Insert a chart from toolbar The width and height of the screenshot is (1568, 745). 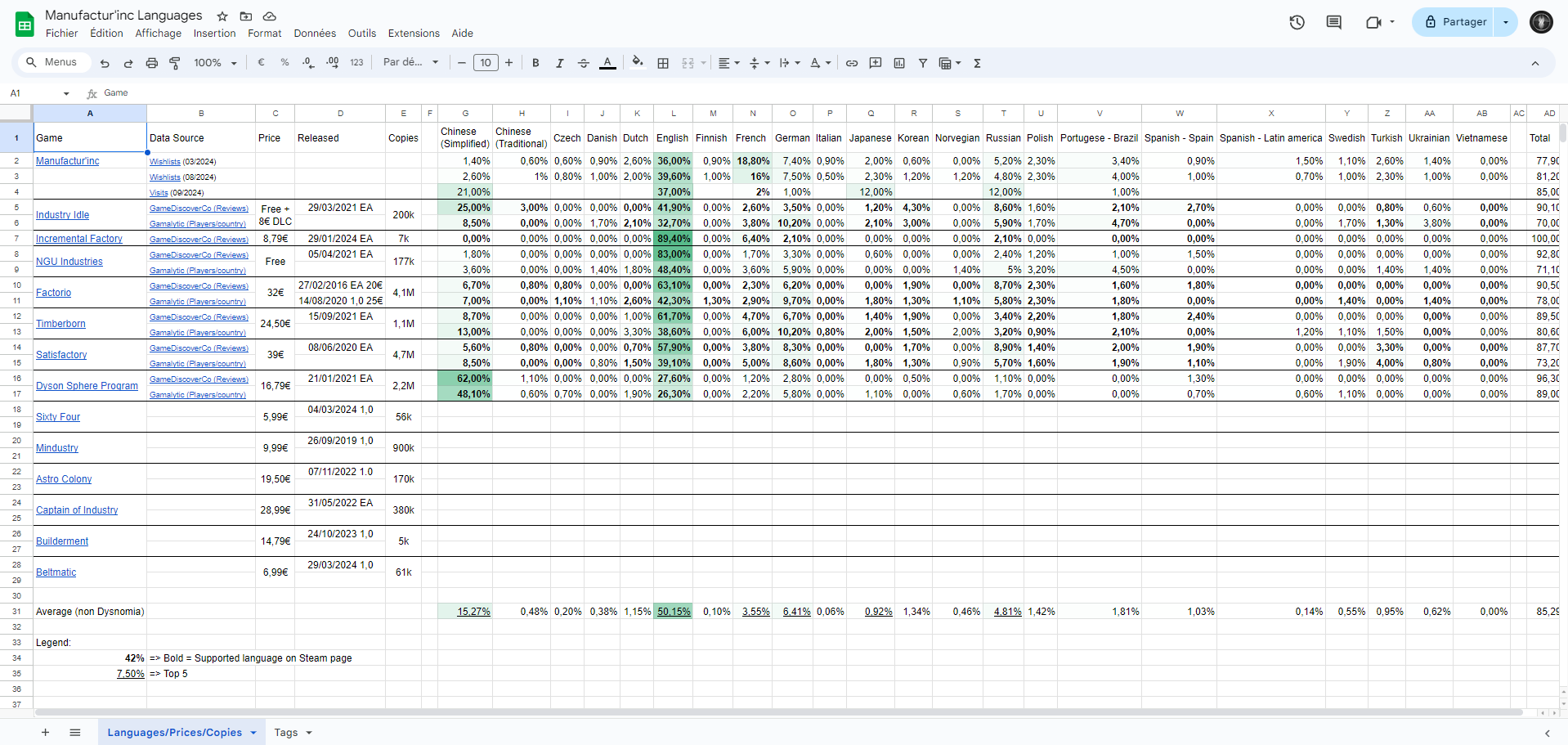[899, 63]
